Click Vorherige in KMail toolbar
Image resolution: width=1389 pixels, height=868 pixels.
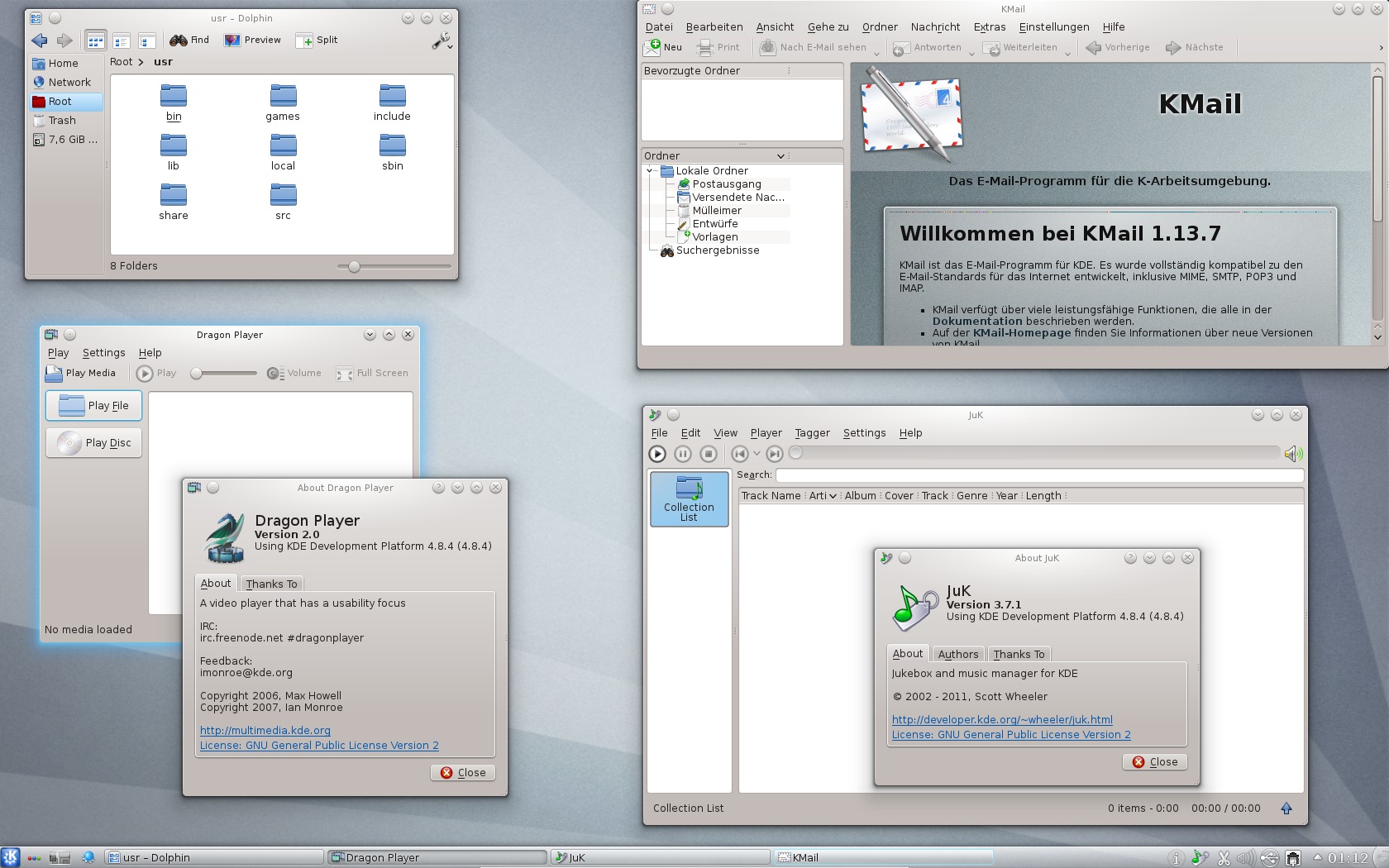pos(1118,48)
